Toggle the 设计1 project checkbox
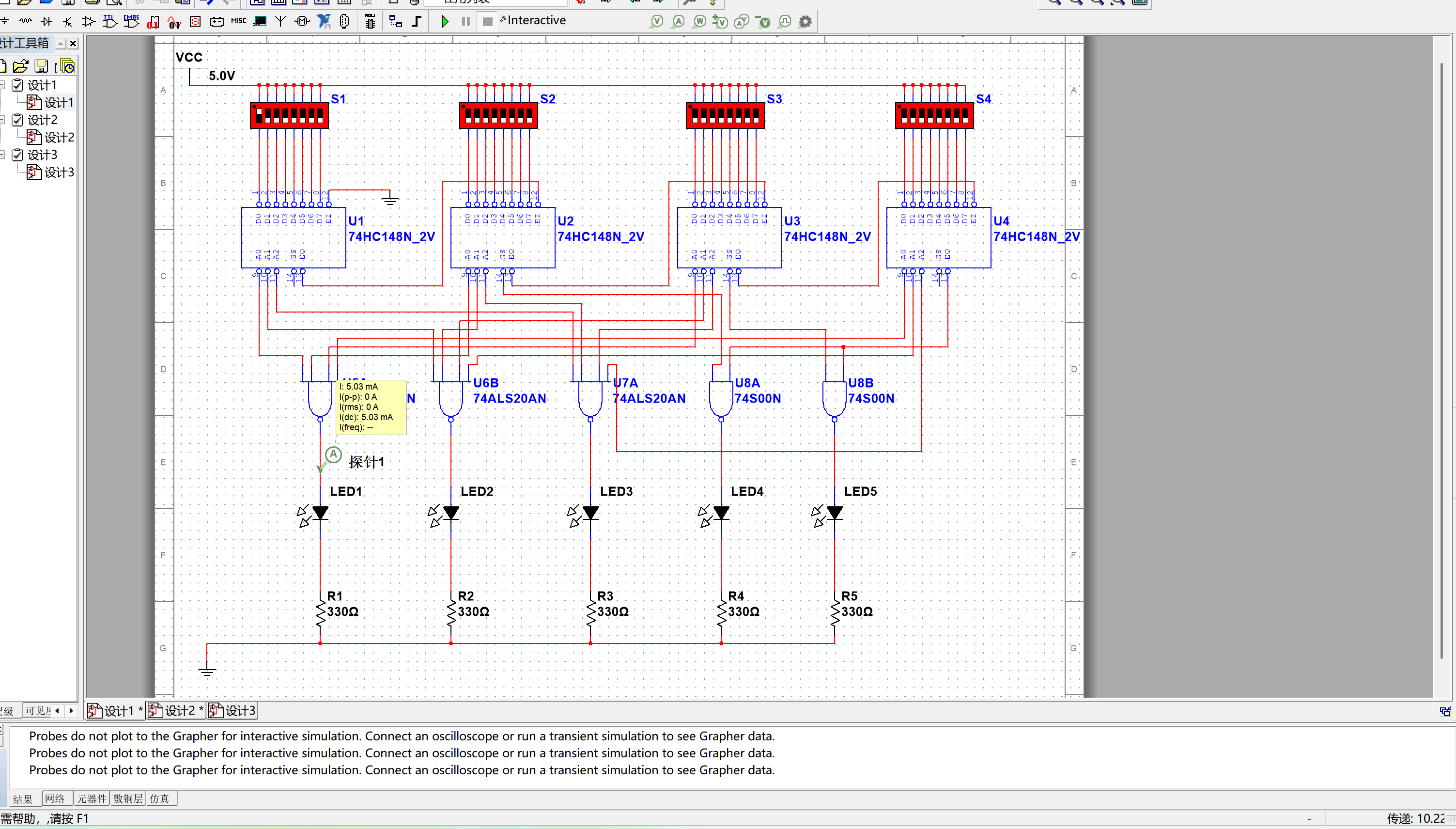This screenshot has height=829, width=1456. 17,85
